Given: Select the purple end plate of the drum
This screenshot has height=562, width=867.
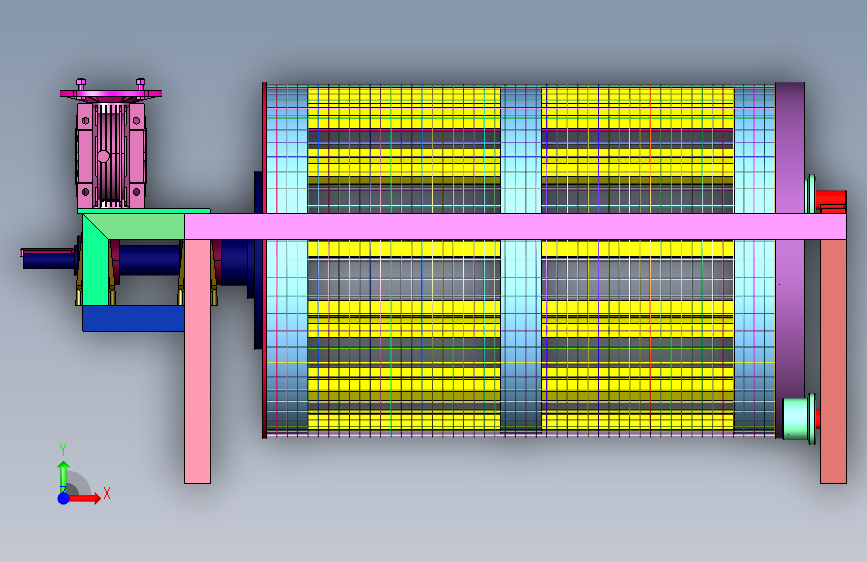Looking at the screenshot, I should click(790, 260).
